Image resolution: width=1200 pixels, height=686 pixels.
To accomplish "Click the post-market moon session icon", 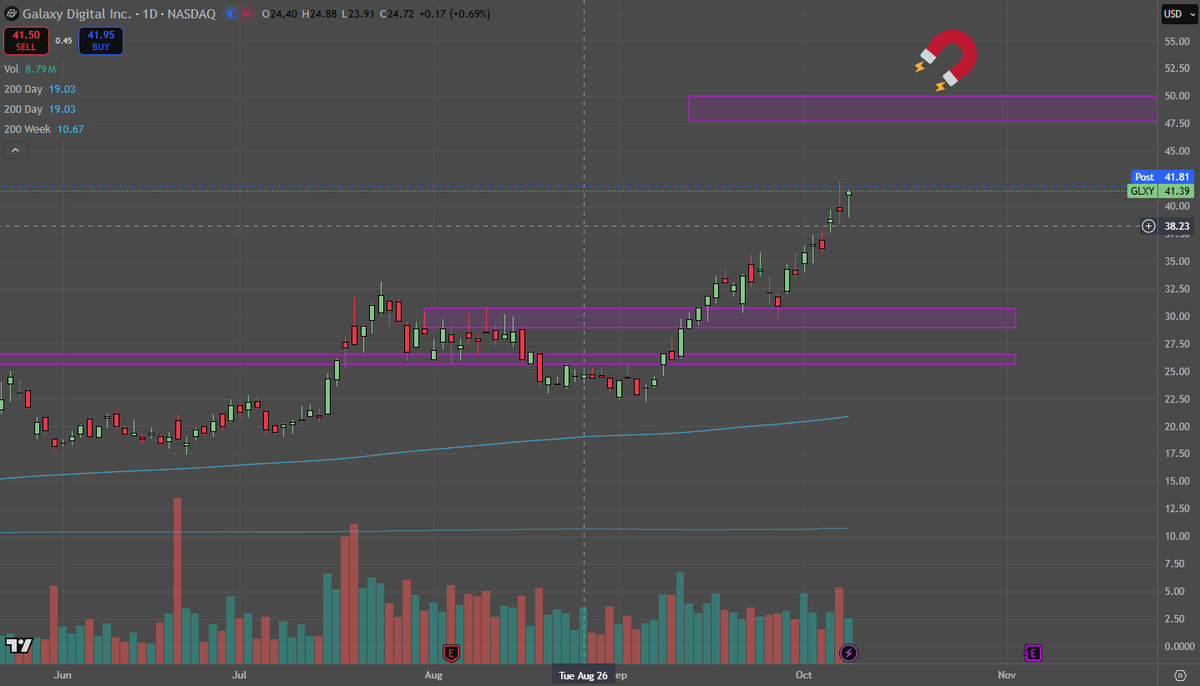I will click(x=231, y=14).
